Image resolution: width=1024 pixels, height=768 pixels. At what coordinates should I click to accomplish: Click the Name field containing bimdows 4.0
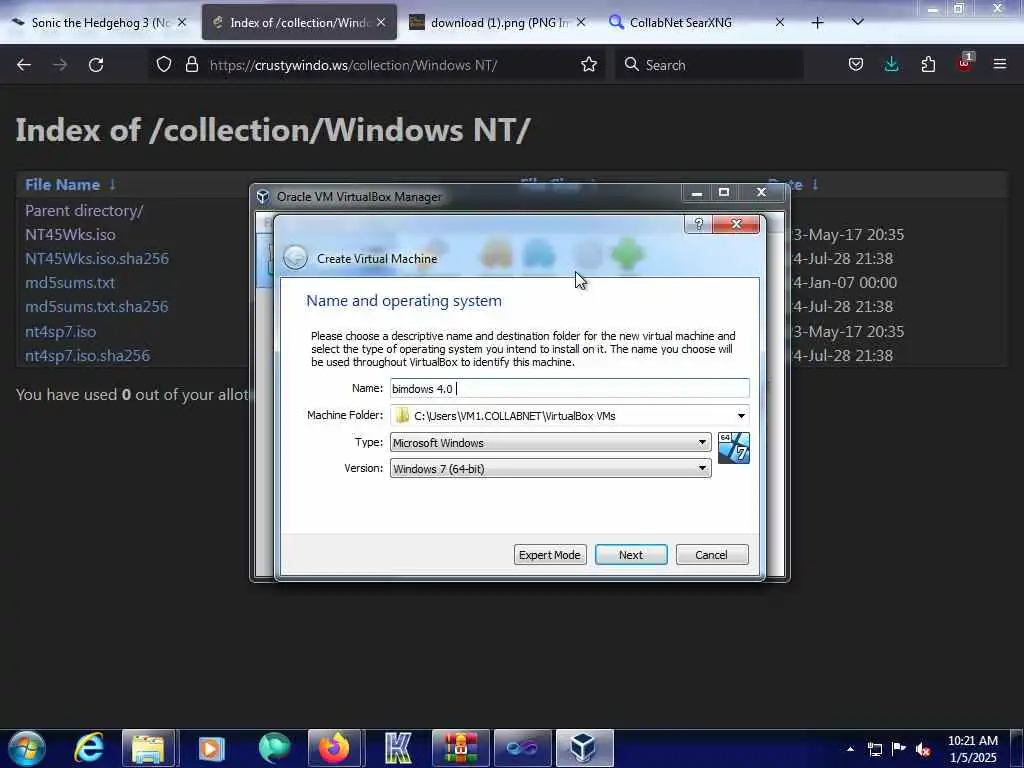(569, 389)
